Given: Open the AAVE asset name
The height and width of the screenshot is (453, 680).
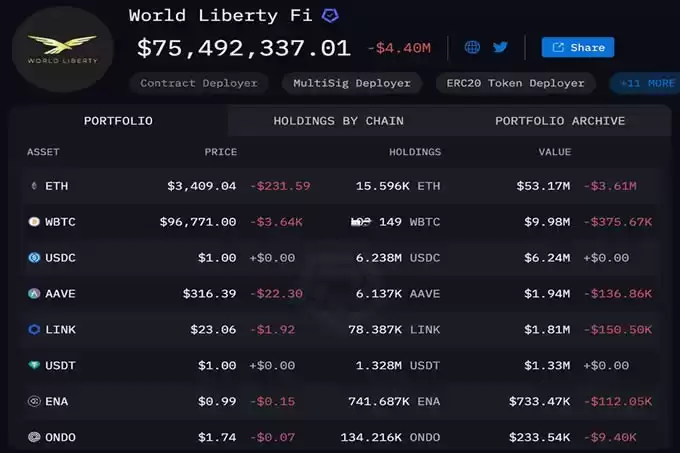Looking at the screenshot, I should click(60, 294).
